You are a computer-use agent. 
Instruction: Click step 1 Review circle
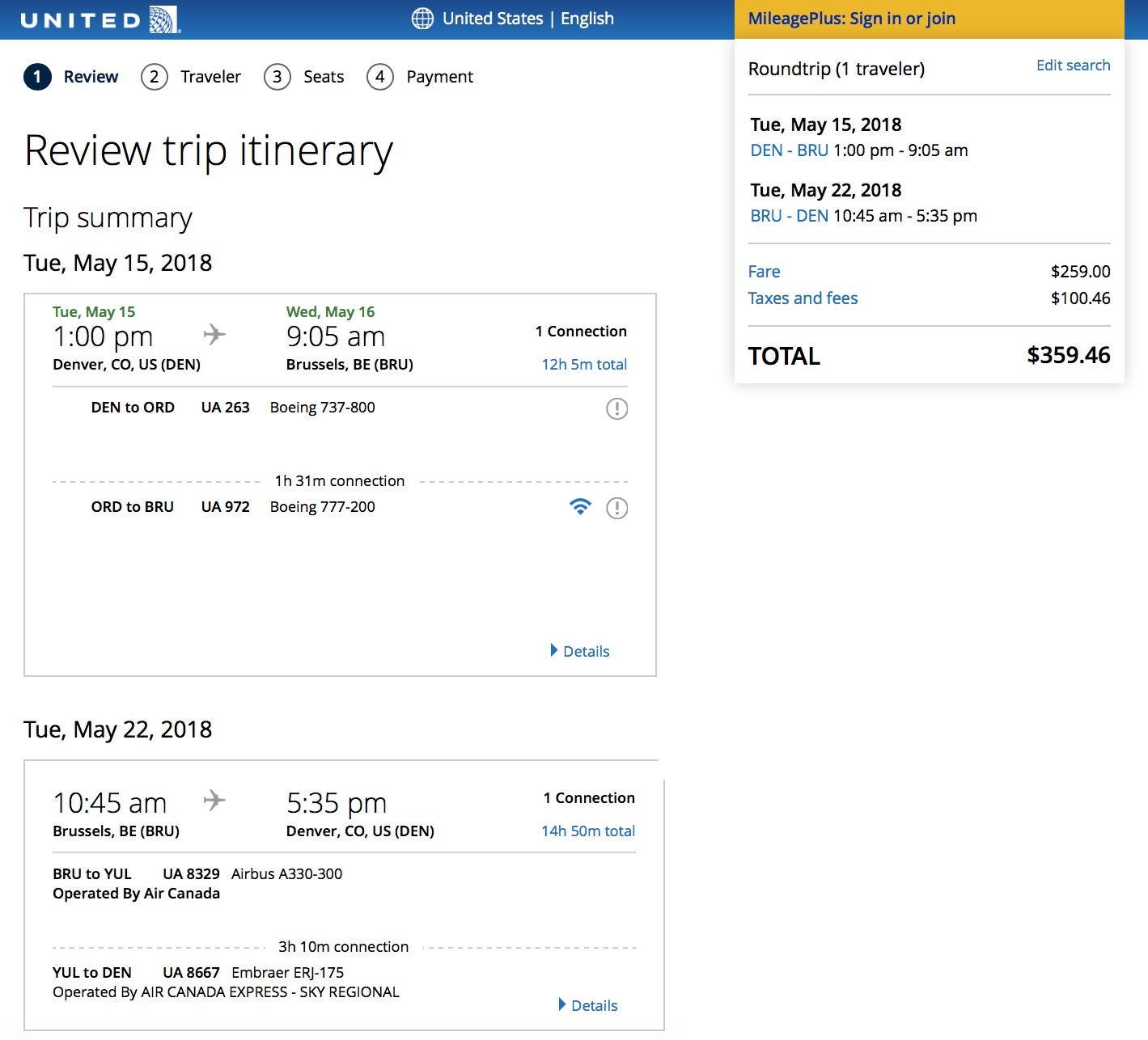click(37, 77)
